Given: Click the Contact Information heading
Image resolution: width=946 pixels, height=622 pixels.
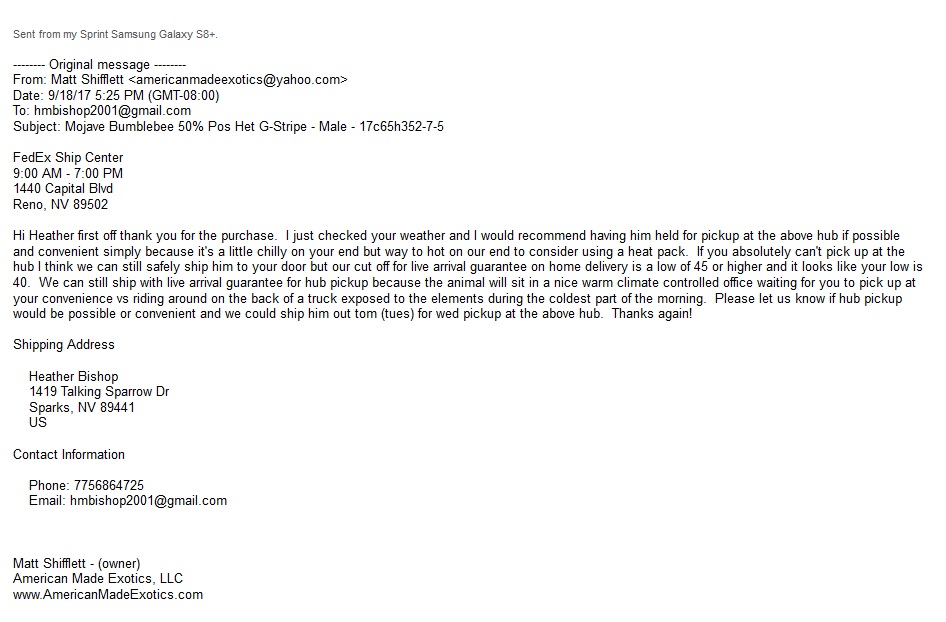Looking at the screenshot, I should click(x=69, y=454).
